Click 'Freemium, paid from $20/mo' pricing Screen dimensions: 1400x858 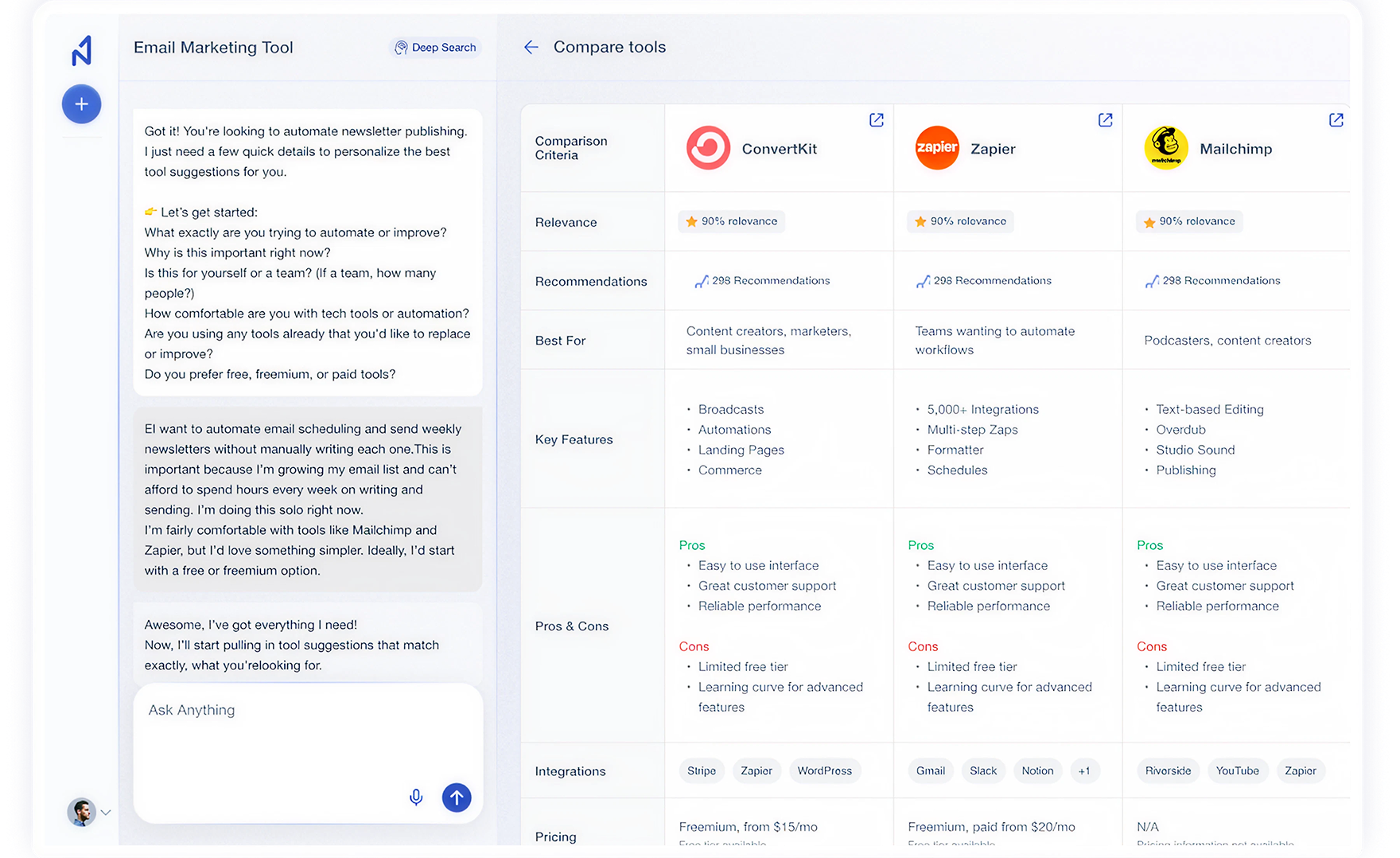[x=991, y=827]
